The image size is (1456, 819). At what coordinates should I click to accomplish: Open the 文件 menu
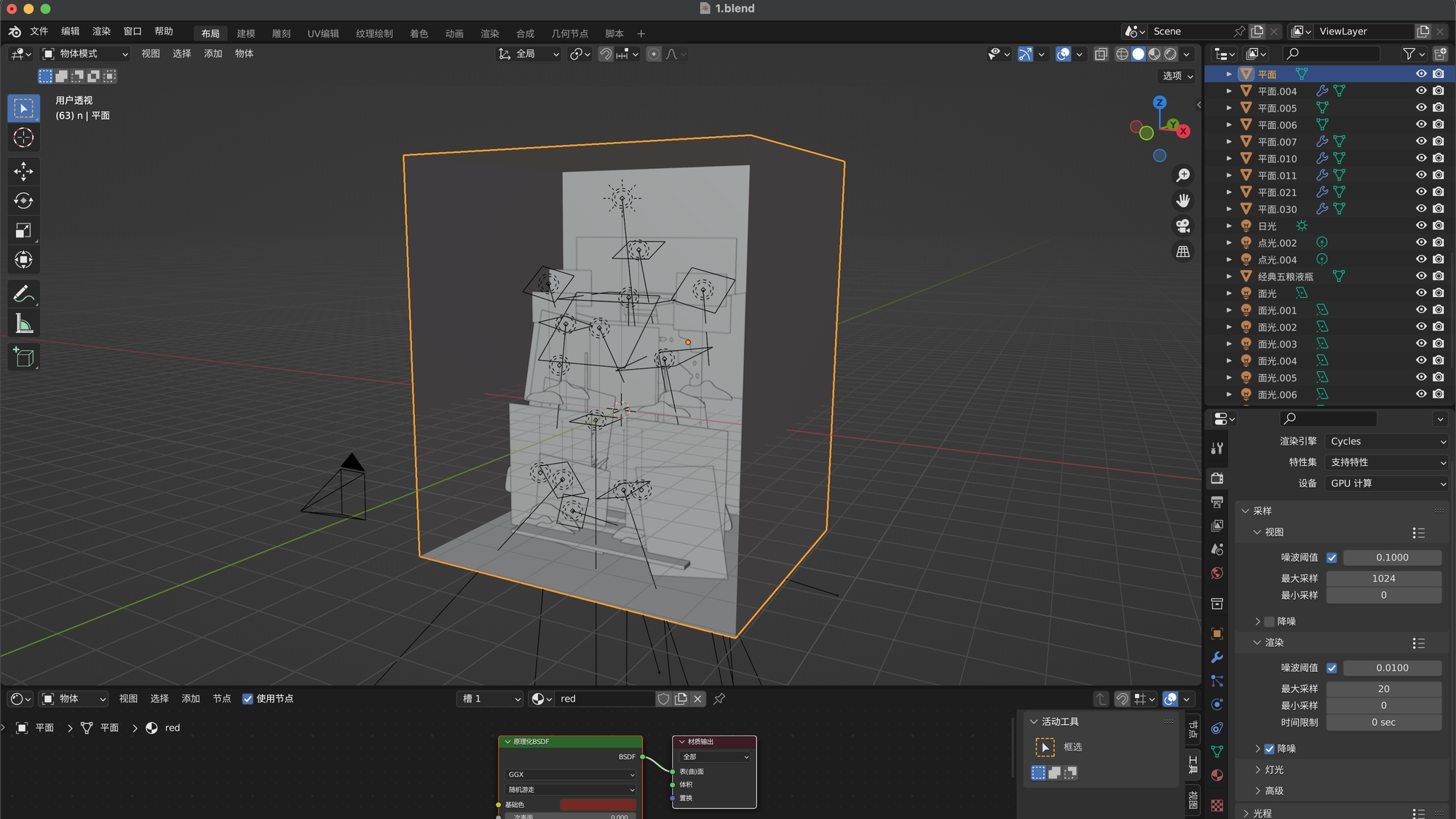tap(39, 31)
